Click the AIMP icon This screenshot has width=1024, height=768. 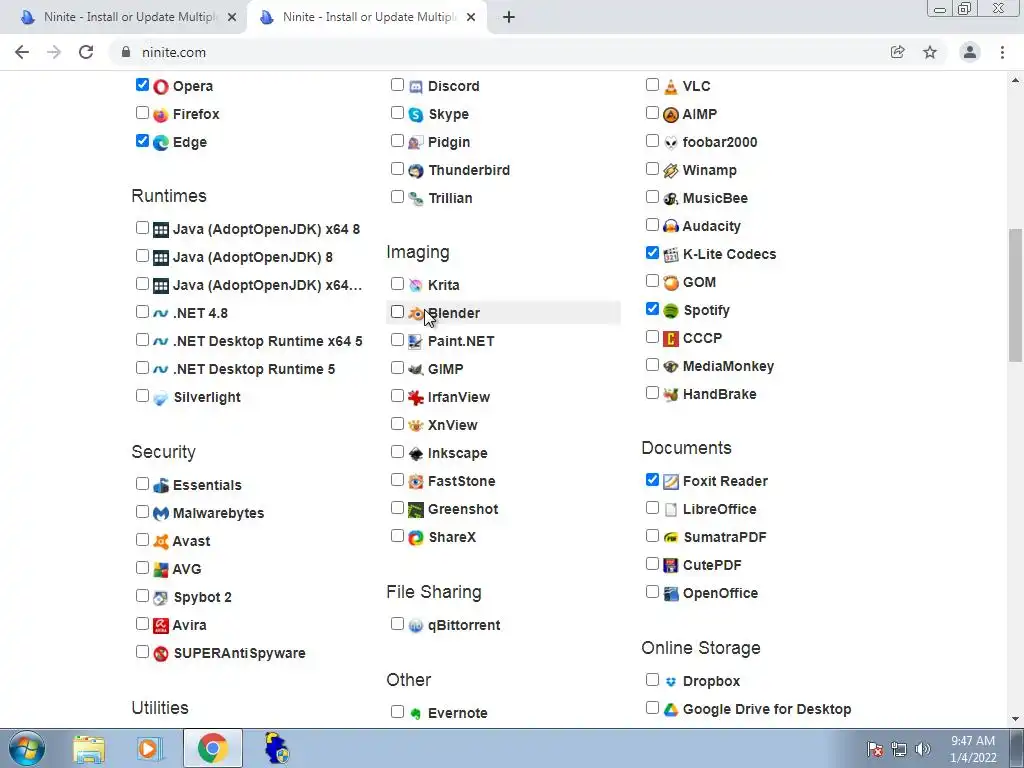pyautogui.click(x=671, y=115)
